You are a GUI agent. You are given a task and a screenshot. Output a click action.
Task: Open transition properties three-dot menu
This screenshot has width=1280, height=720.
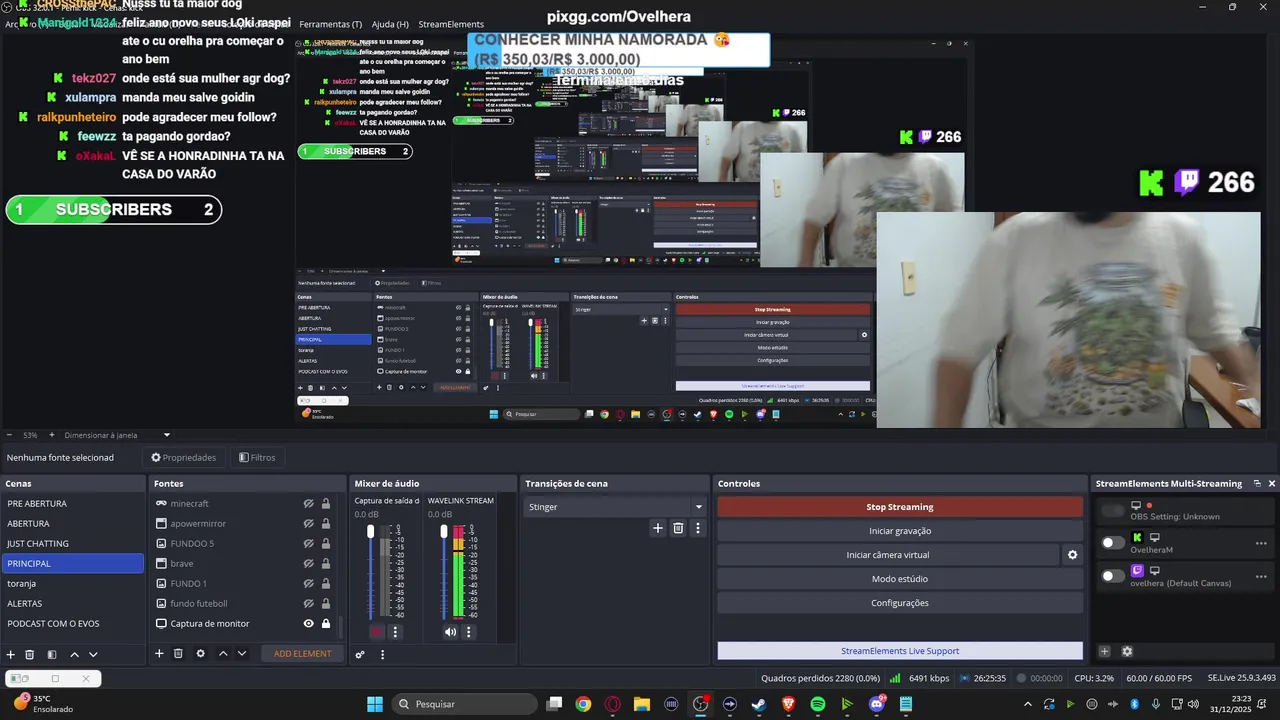pos(698,528)
